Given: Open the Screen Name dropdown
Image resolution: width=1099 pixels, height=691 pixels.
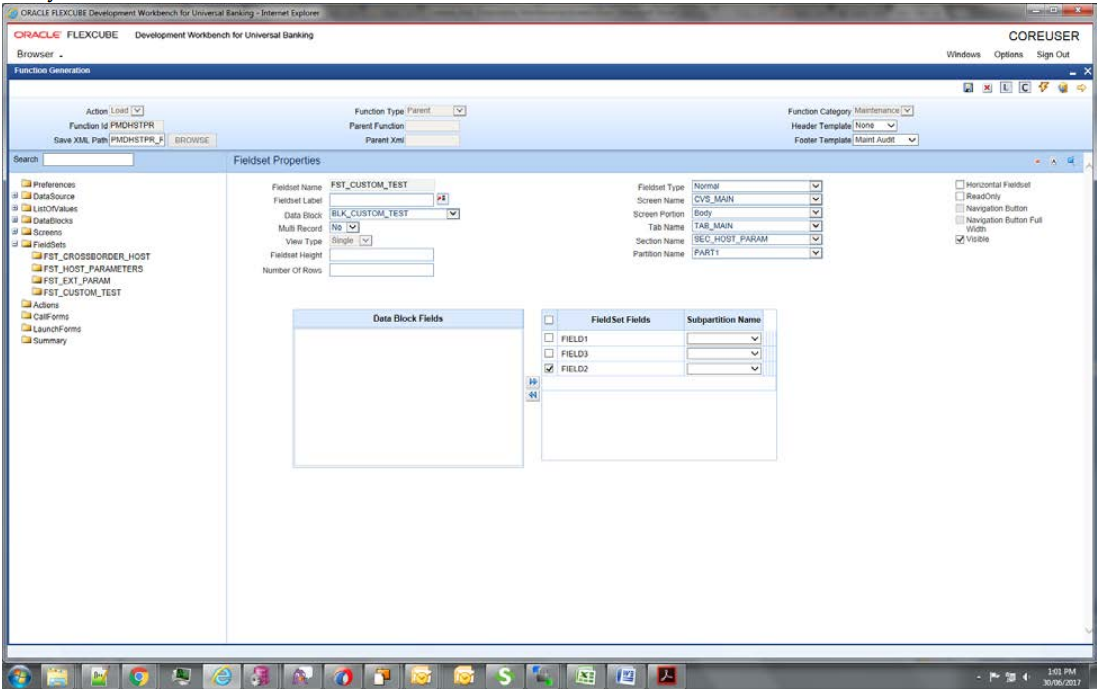Looking at the screenshot, I should coord(816,199).
